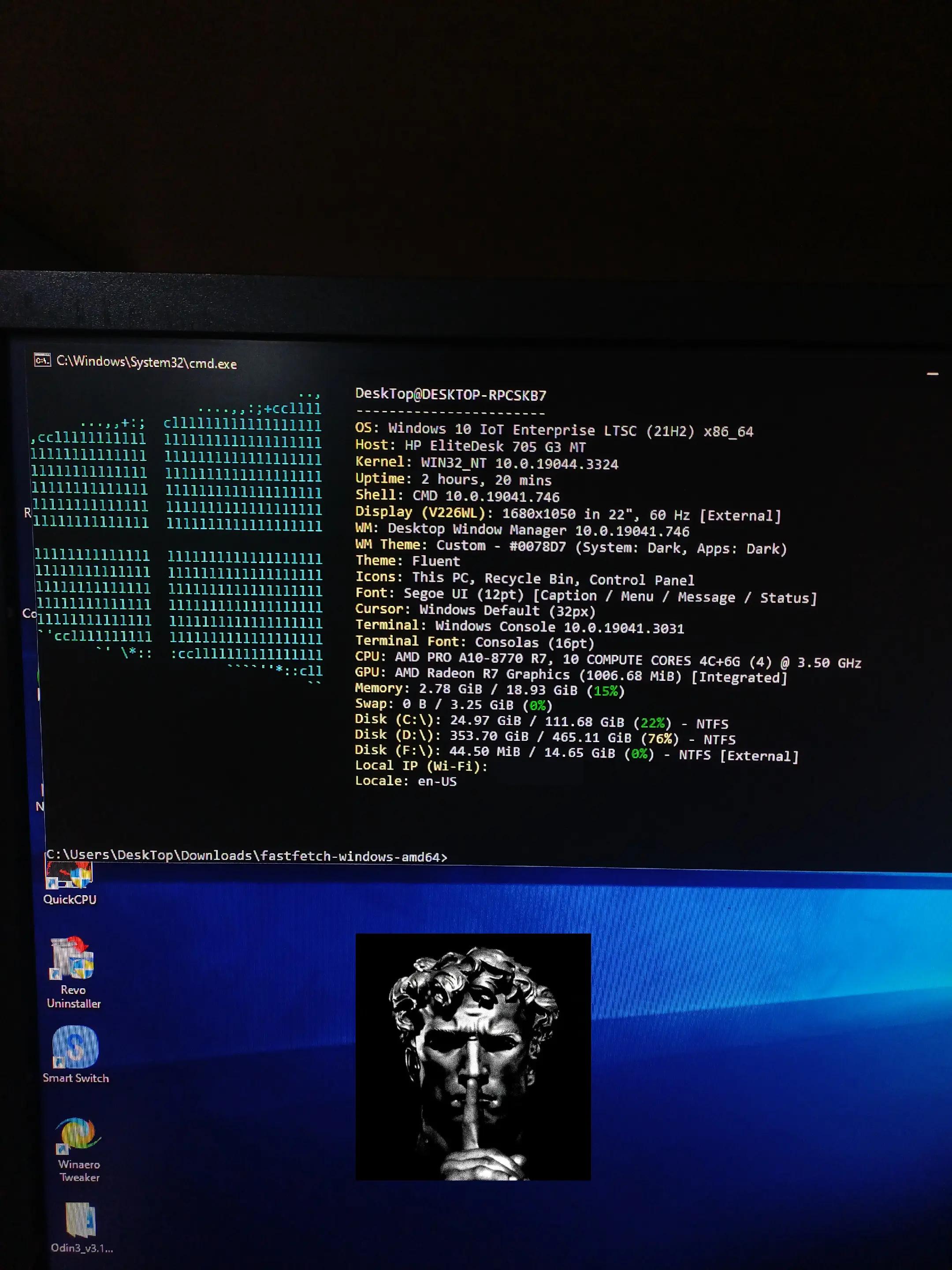The width and height of the screenshot is (952, 1270).
Task: Open the Odin3_v3.1 folder icon
Action: pos(81,1228)
